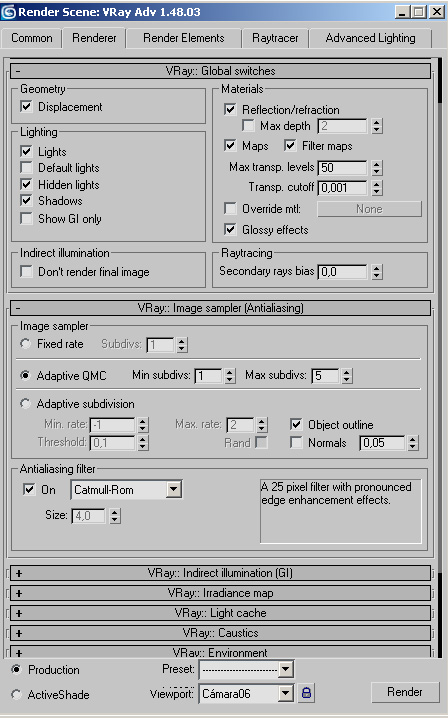The image size is (448, 718).
Task: Open the Common tab
Action: [32, 38]
